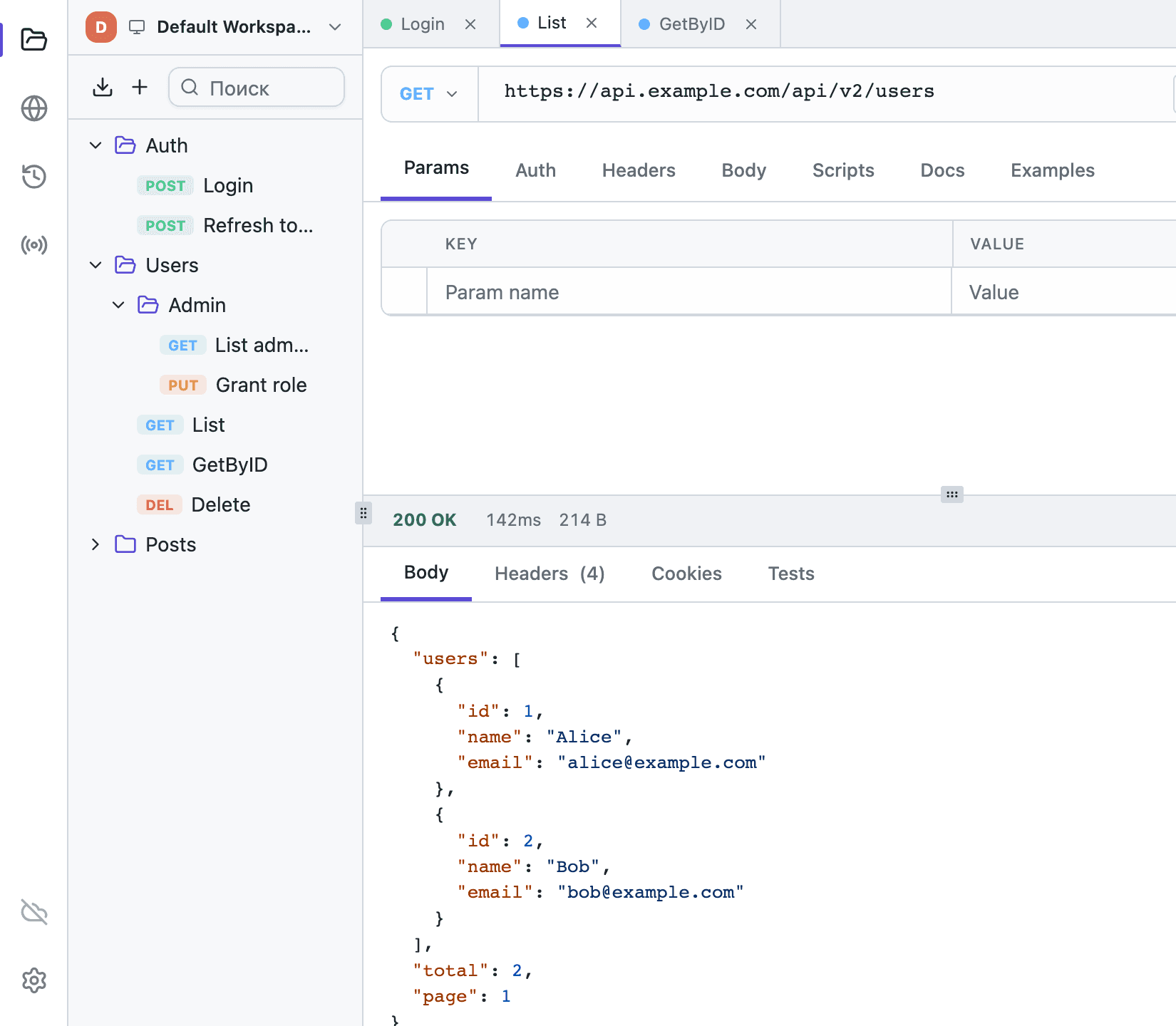The width and height of the screenshot is (1176, 1026).
Task: Open the GET method dropdown
Action: click(429, 94)
